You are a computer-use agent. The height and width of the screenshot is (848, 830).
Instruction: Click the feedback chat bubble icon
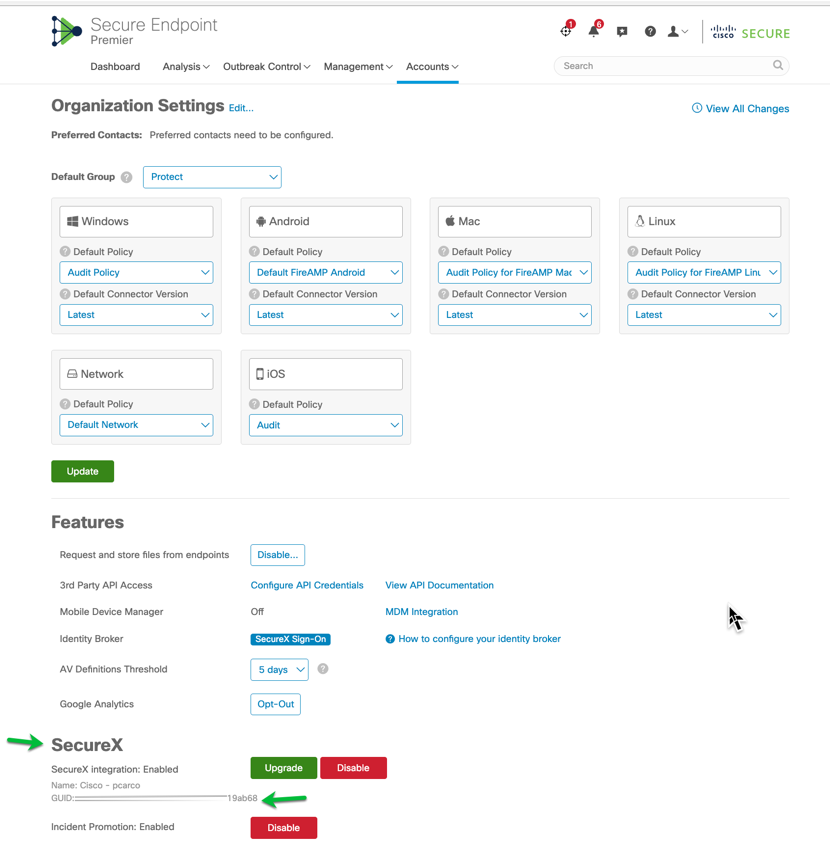tap(622, 32)
